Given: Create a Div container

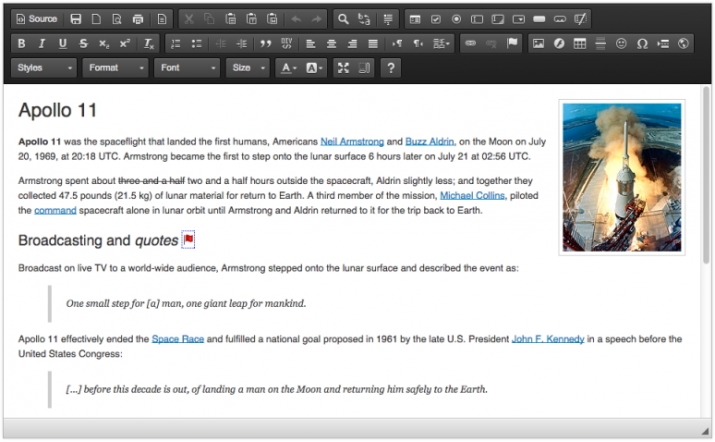Looking at the screenshot, I should pos(286,44).
